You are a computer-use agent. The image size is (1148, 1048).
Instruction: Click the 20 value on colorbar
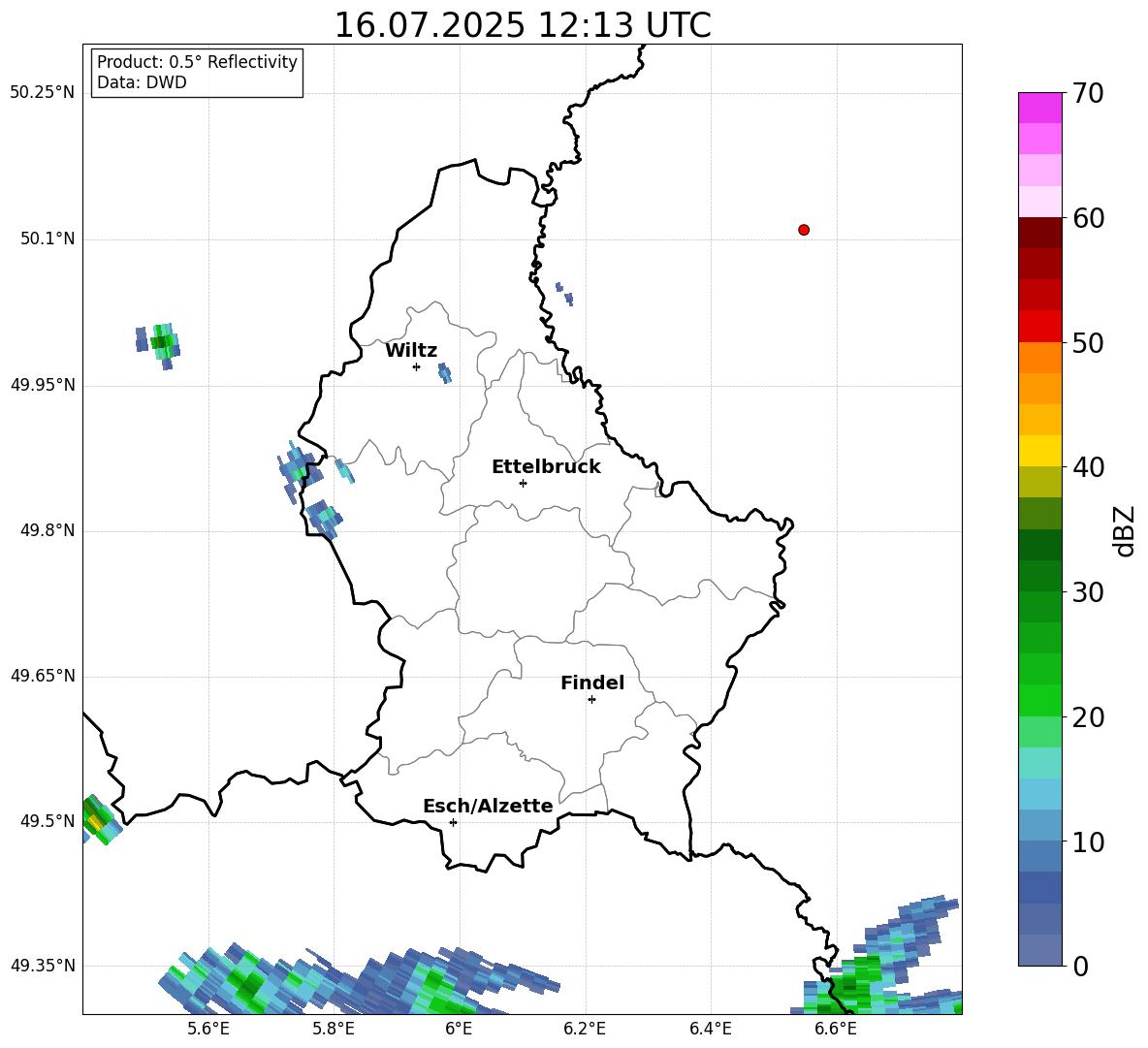(x=1088, y=717)
